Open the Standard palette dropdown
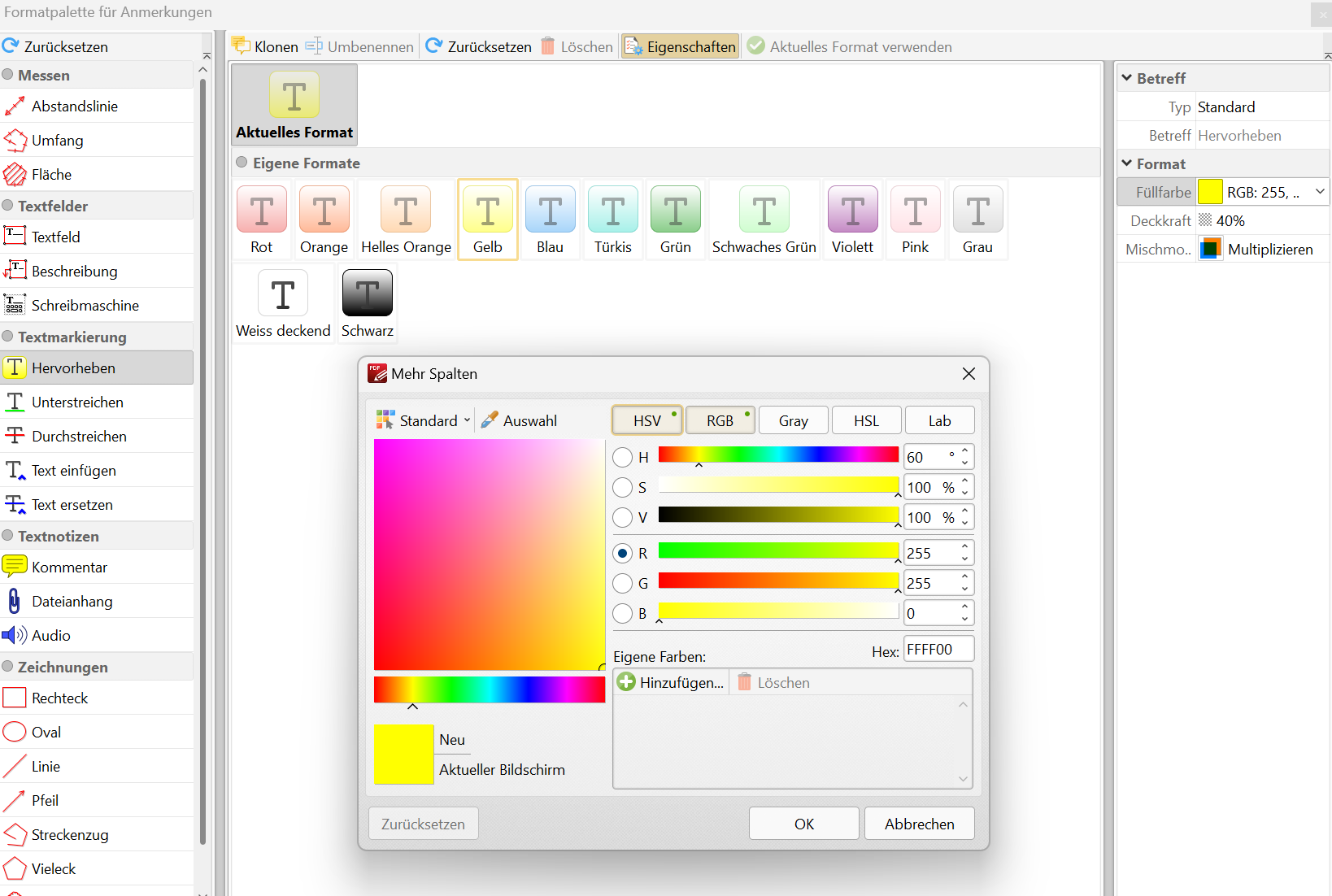This screenshot has height=896, width=1332. point(424,420)
